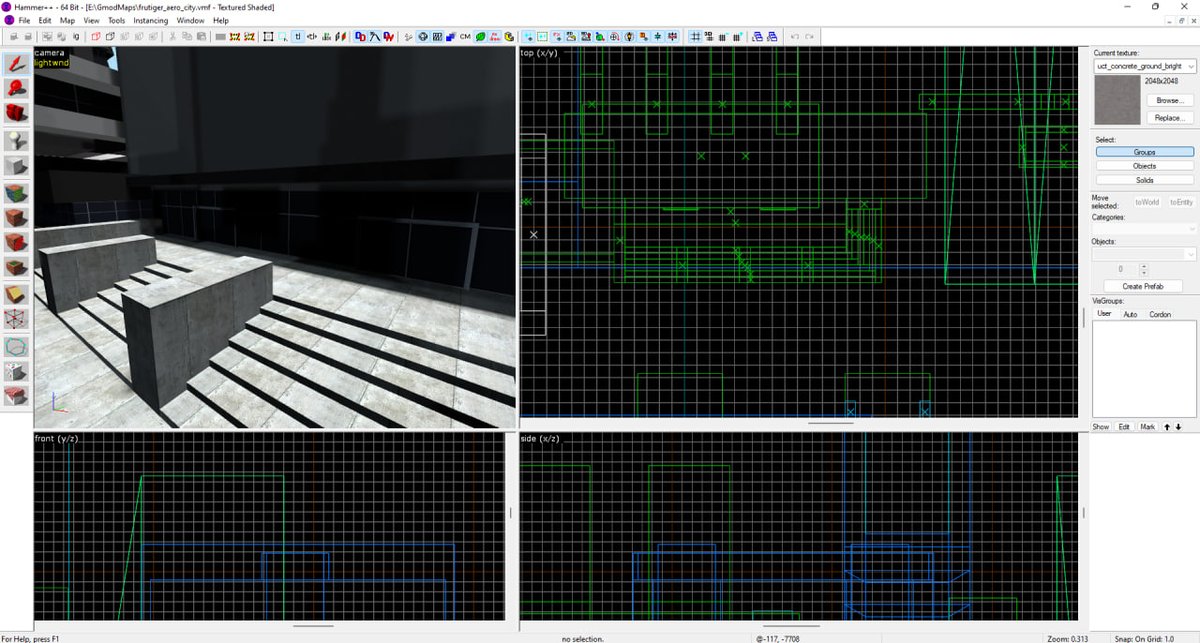Viewport: 1200px width, 643px height.
Task: Click the Mark button under VisGroups
Action: [x=1147, y=427]
